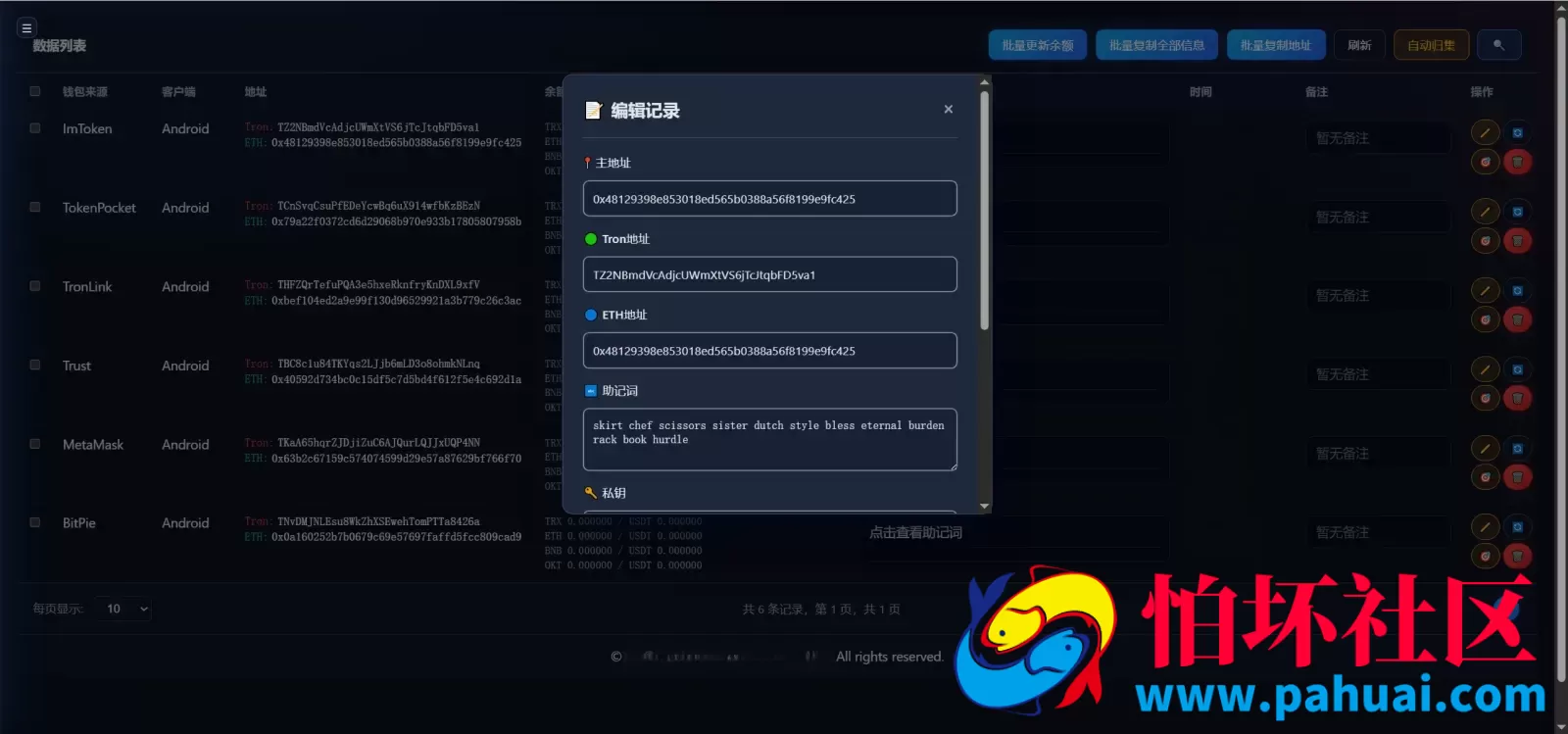Click the 批量复制全部信息 button
The image size is (1568, 734).
[x=1156, y=45]
